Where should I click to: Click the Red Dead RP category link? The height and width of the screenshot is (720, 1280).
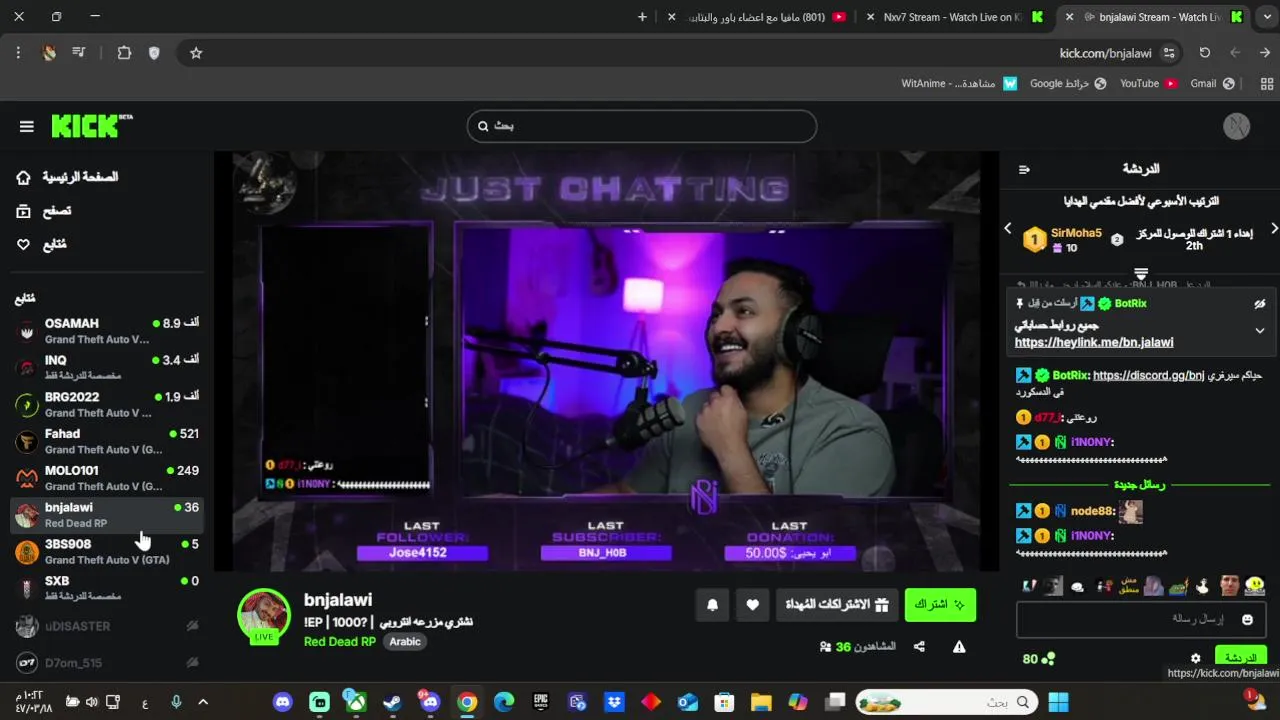click(340, 642)
